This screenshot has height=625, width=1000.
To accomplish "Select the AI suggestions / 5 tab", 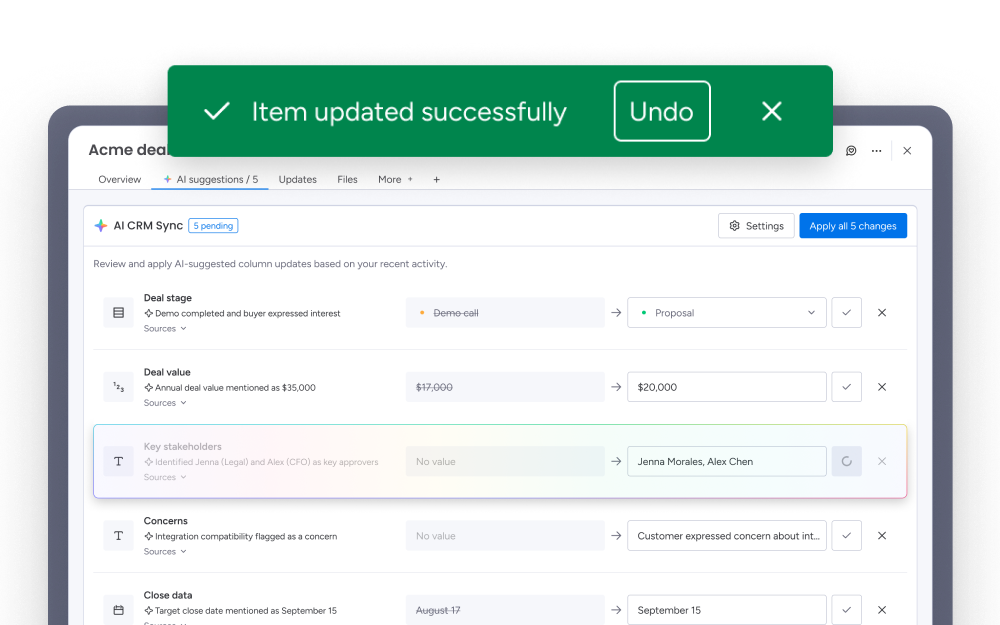I will 210,179.
